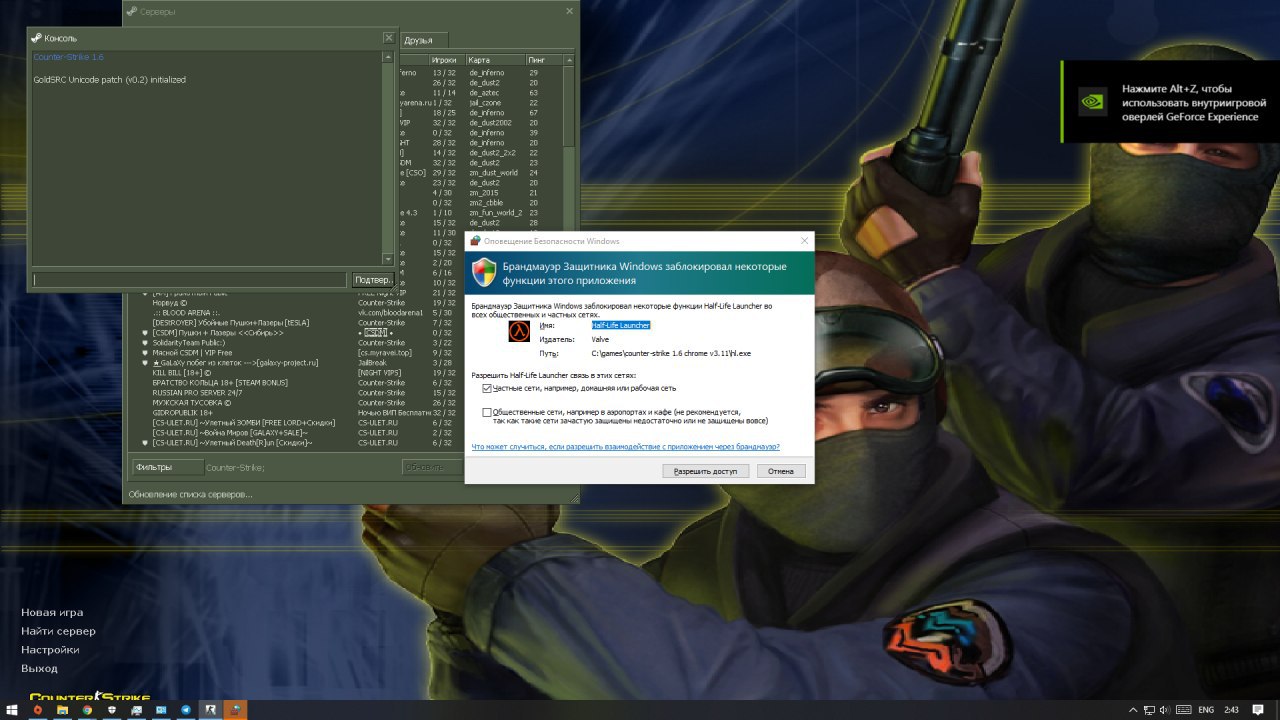This screenshot has height=720, width=1280.
Task: Click the Counter-Strike taskbar icon
Action: pyautogui.click(x=211, y=710)
